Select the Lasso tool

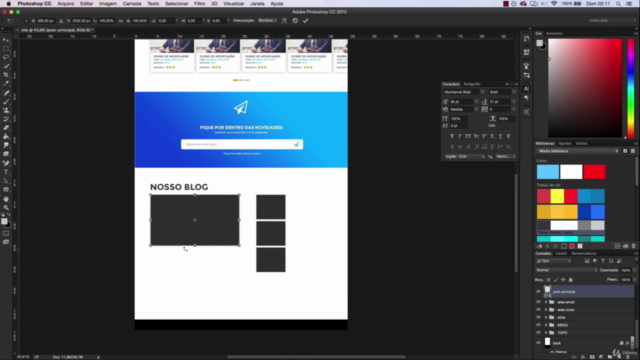click(x=6, y=57)
